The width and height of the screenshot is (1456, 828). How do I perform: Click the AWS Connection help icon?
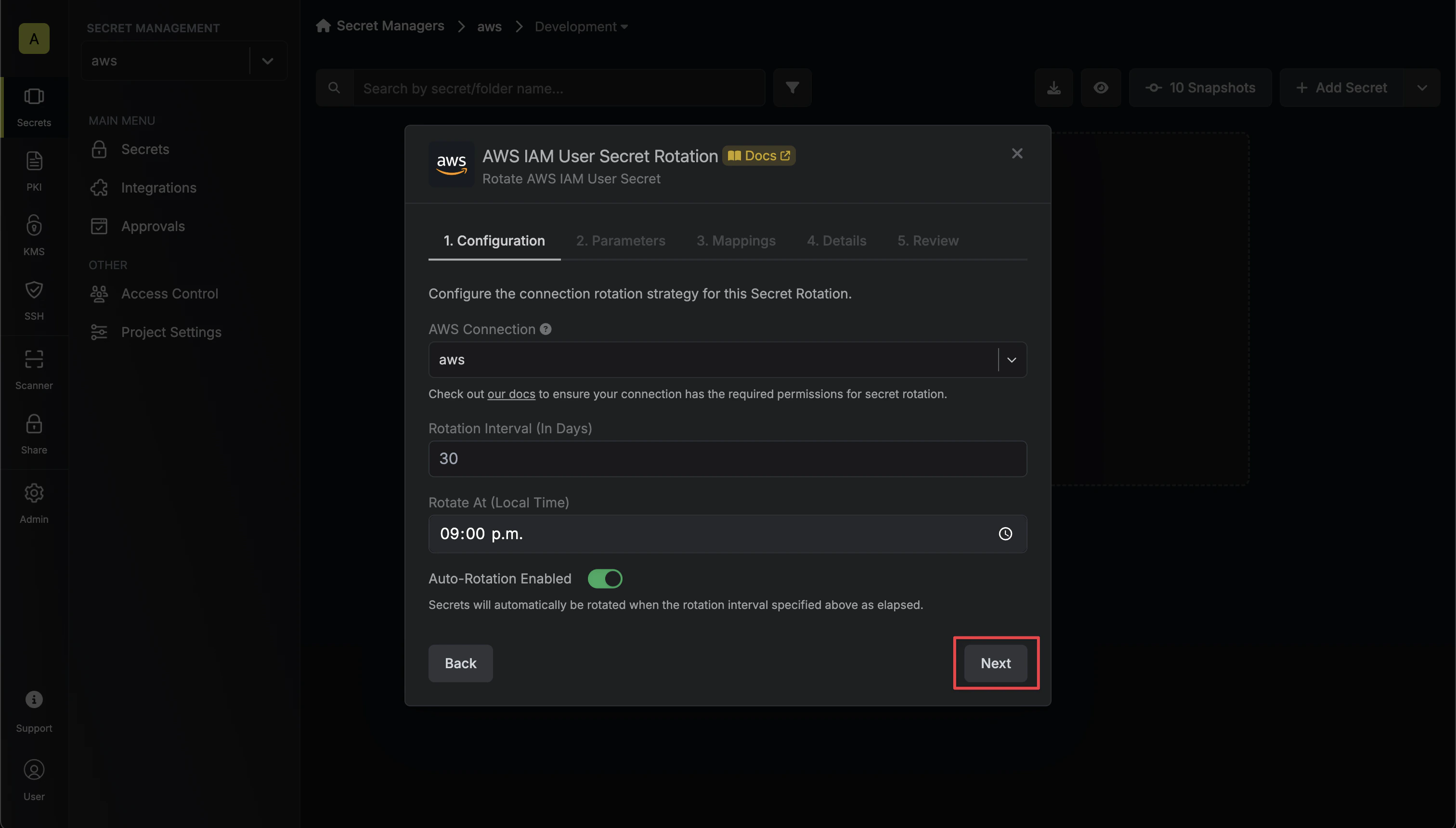(x=546, y=329)
